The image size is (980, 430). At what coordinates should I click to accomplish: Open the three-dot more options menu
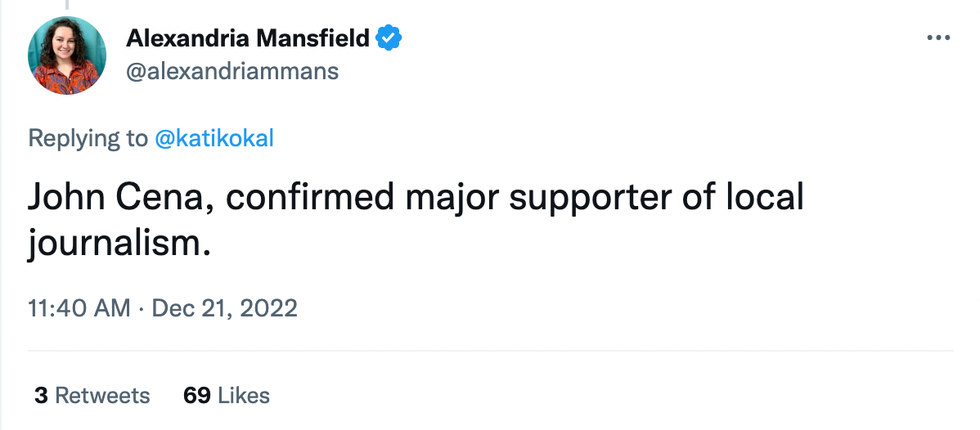938,38
